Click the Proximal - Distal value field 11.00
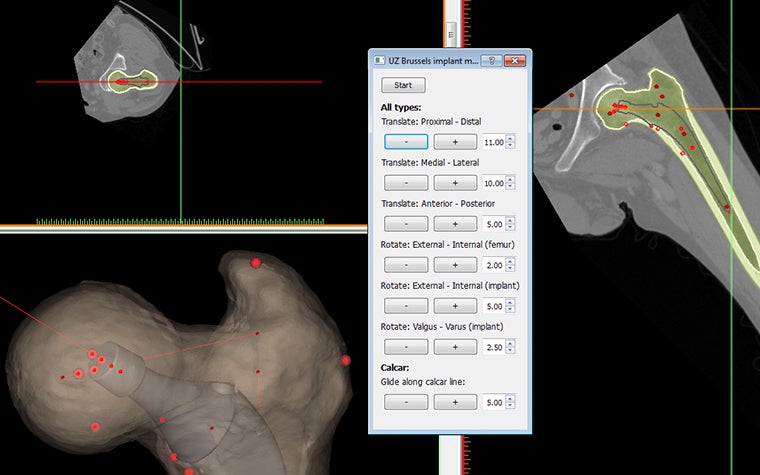 [494, 142]
